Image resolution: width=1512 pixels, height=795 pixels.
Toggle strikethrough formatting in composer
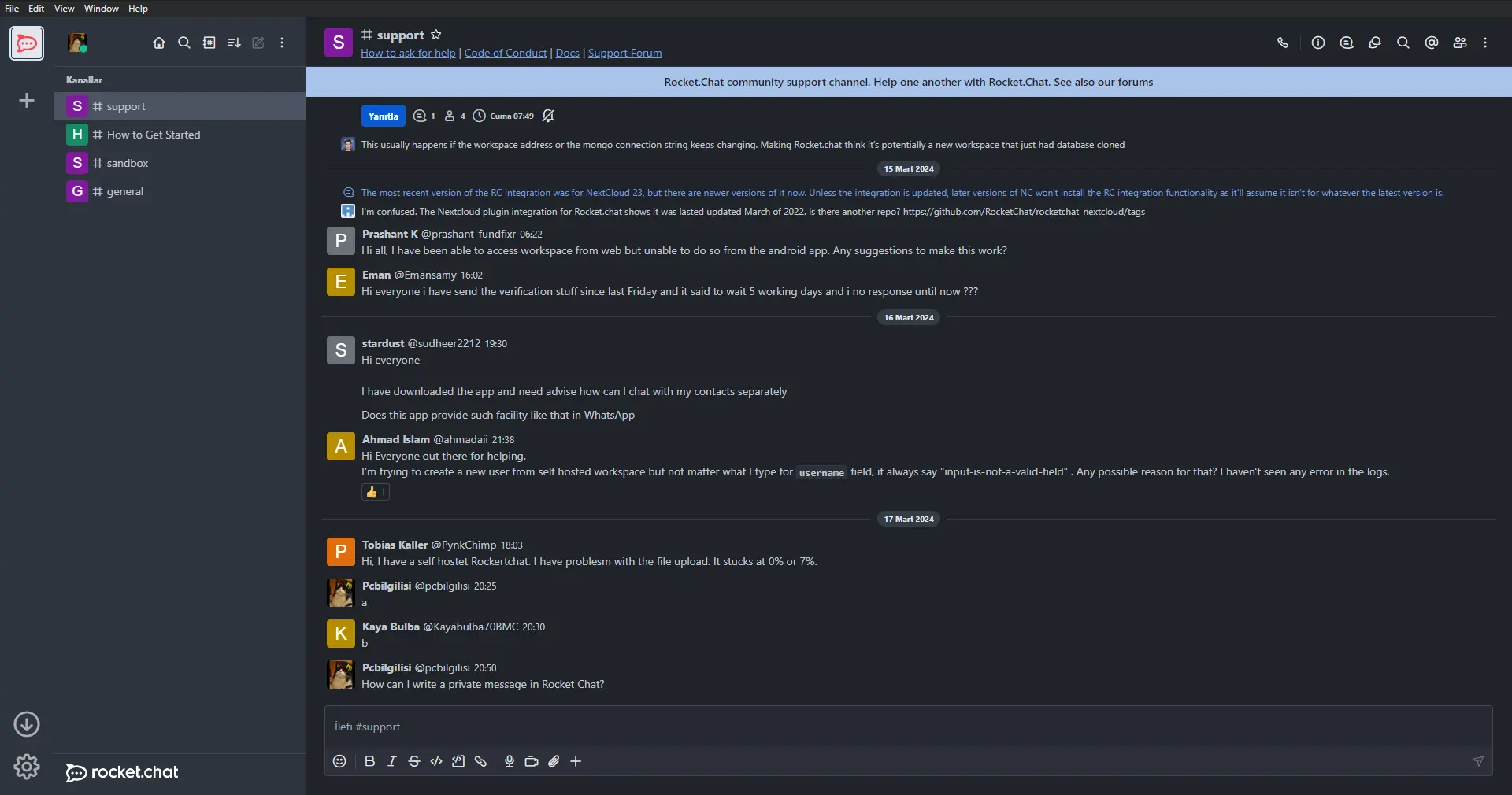[x=414, y=761]
